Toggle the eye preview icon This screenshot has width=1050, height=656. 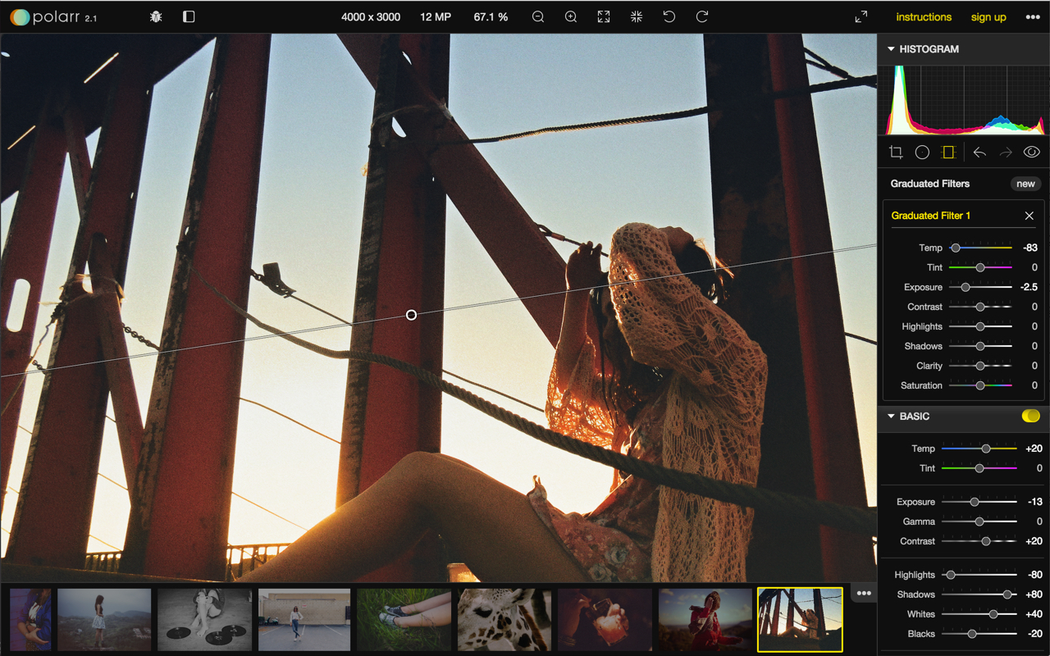[x=1031, y=152]
